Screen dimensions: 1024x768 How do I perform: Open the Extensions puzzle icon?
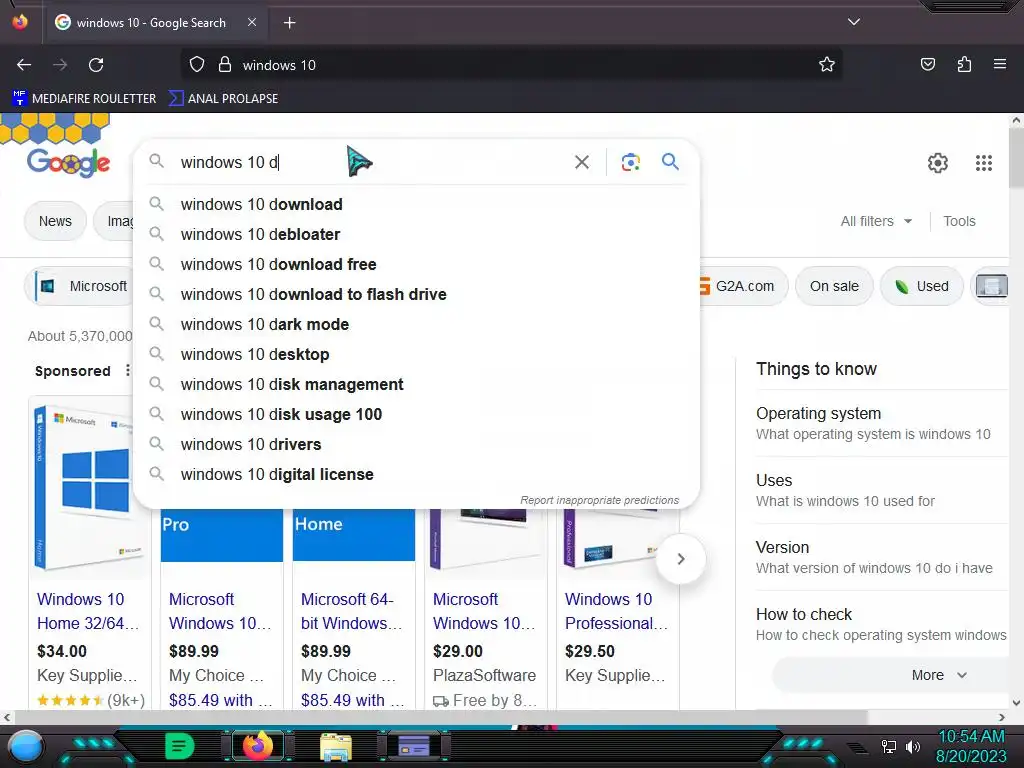(x=964, y=65)
